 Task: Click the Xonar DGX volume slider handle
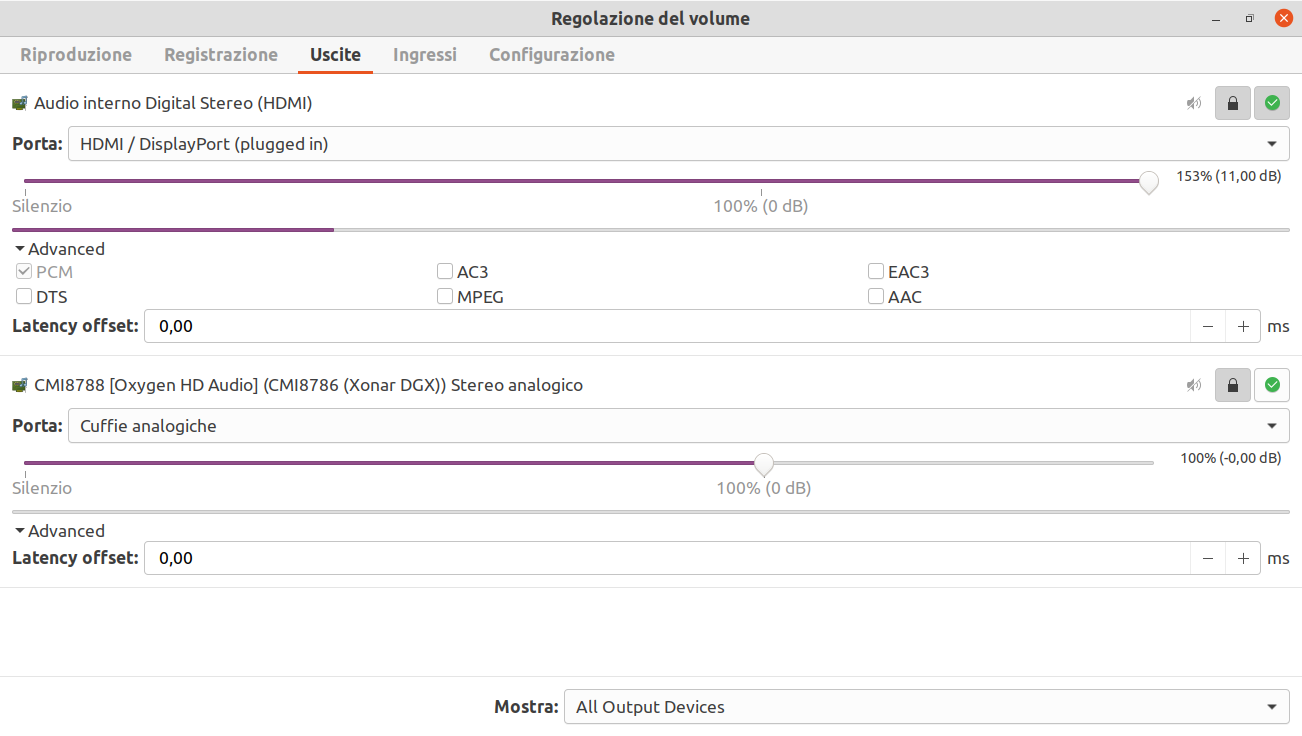pos(764,464)
